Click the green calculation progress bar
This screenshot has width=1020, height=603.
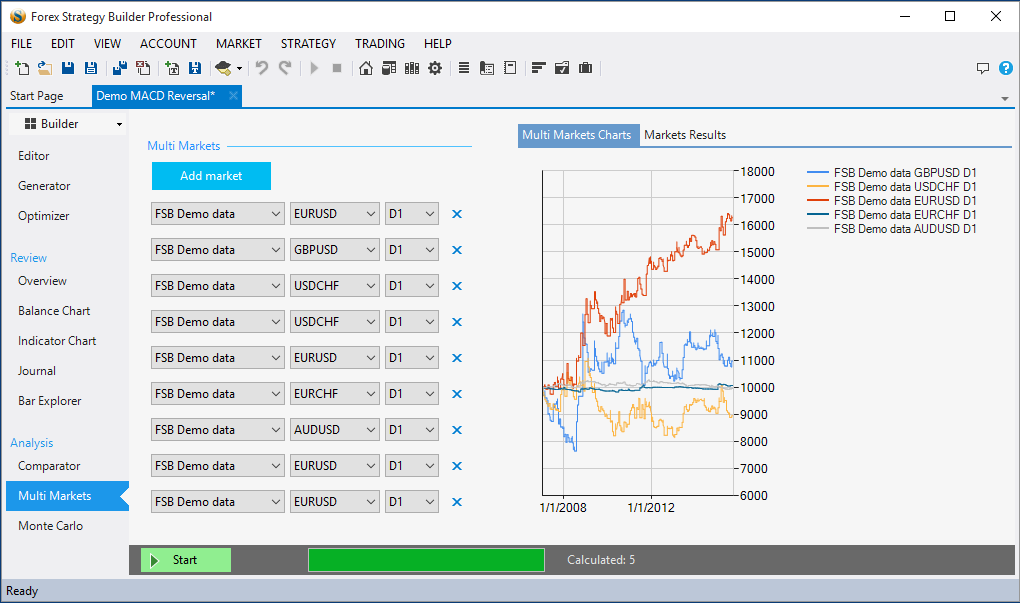[x=426, y=560]
